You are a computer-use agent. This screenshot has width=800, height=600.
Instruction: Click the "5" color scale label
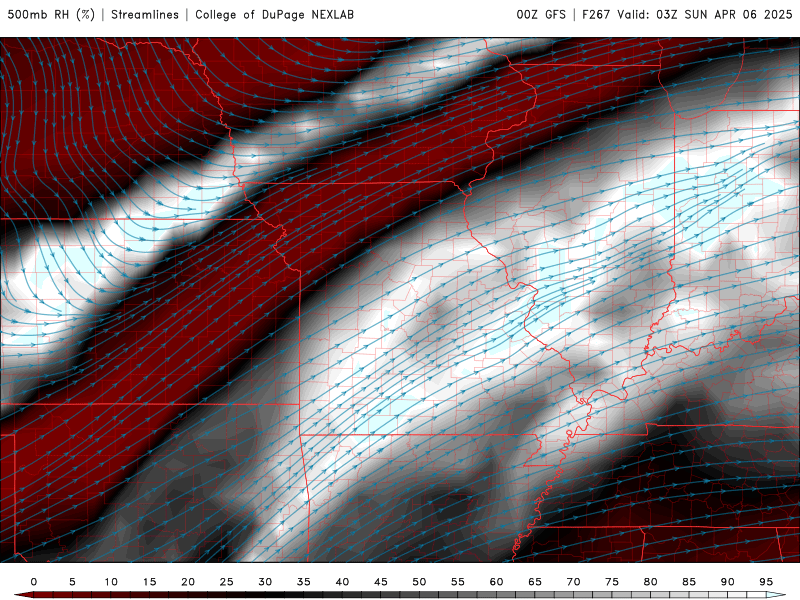(72, 582)
